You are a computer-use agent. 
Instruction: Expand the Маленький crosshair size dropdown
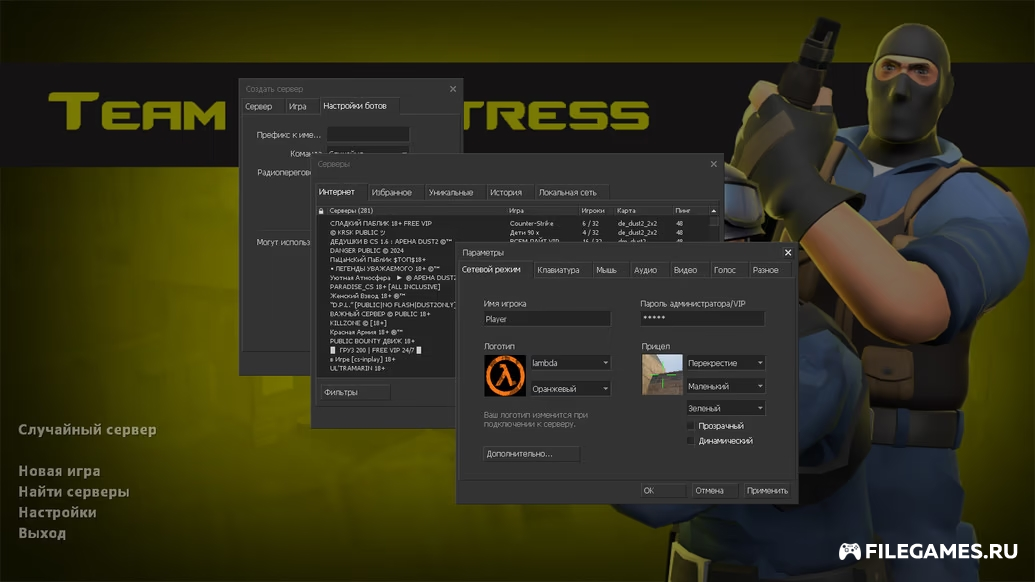coord(725,386)
